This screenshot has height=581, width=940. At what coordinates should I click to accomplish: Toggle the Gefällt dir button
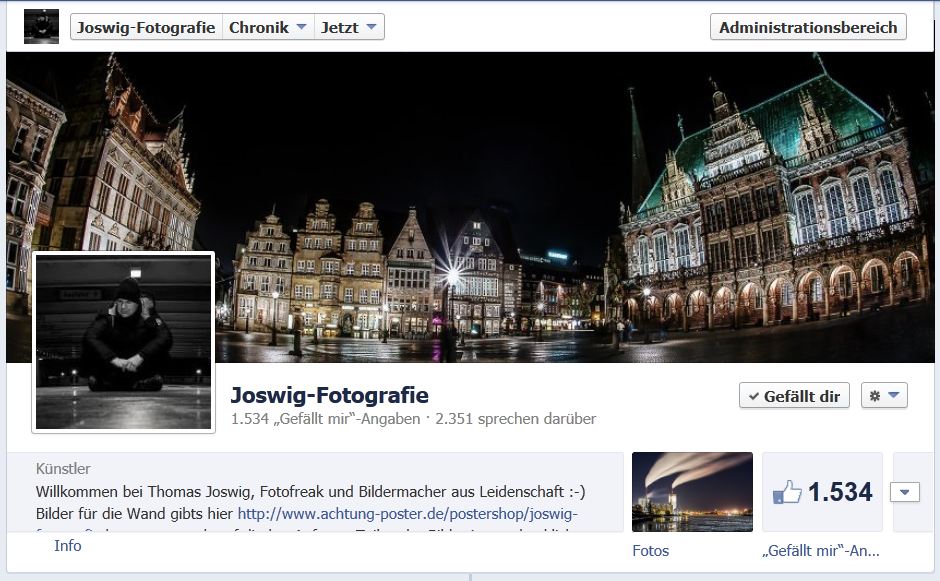point(794,396)
